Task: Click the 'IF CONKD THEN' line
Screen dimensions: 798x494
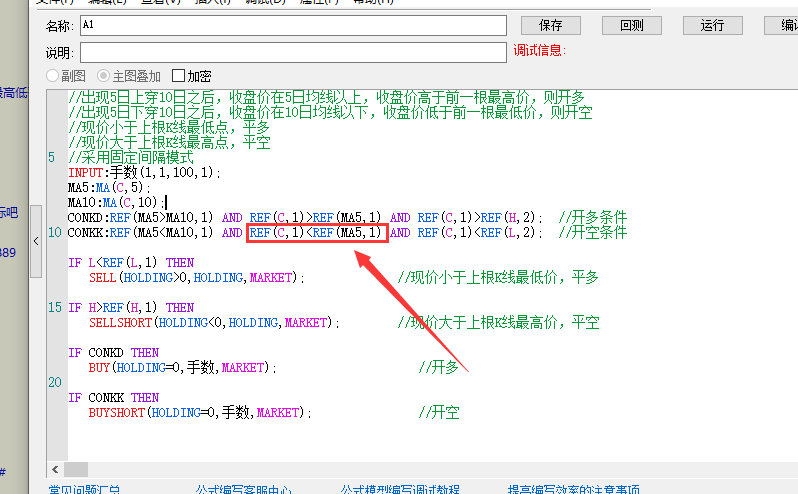Action: 114,353
